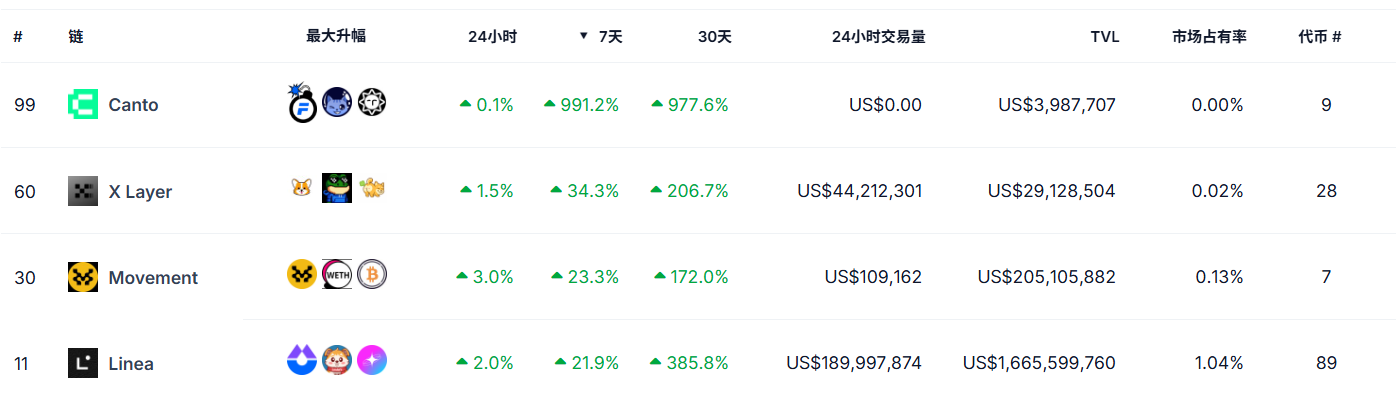This screenshot has width=1396, height=404.
Task: Open the Linea chain page
Action: [131, 363]
